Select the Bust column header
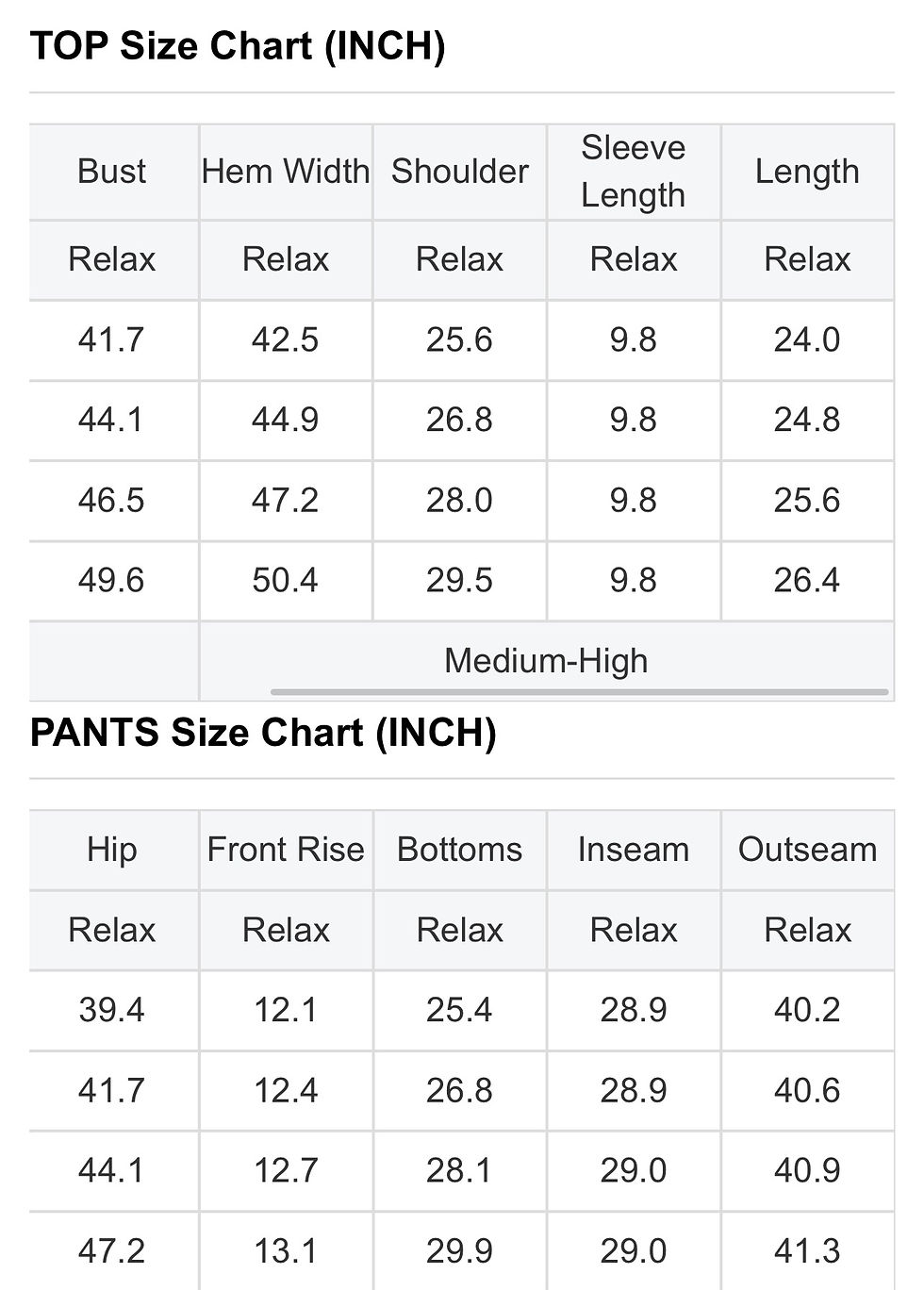 pyautogui.click(x=113, y=172)
